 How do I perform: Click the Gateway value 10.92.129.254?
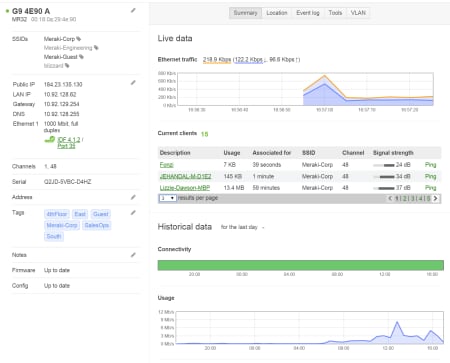click(62, 104)
